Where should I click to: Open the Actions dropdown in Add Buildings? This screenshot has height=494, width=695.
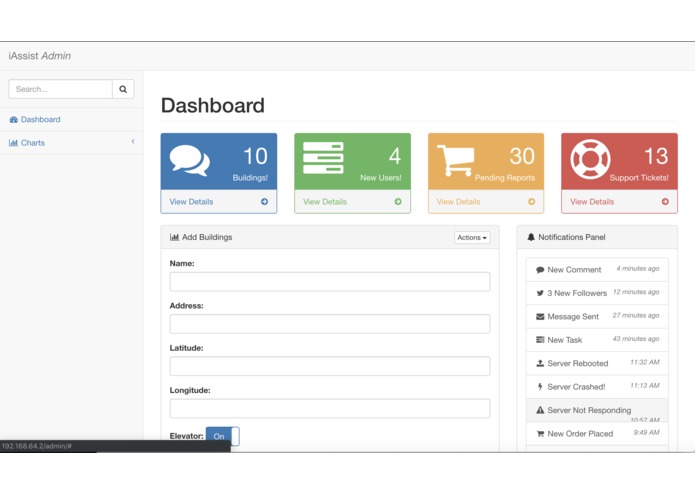pos(472,237)
